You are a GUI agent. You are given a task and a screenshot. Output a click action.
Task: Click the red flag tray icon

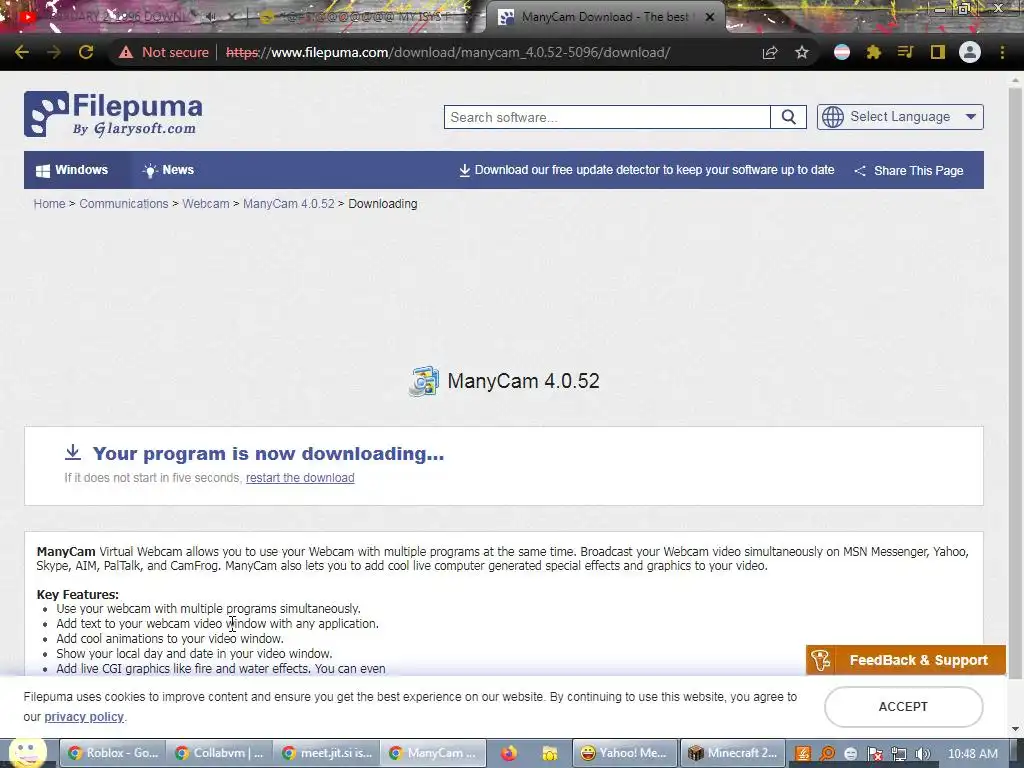pos(875,754)
